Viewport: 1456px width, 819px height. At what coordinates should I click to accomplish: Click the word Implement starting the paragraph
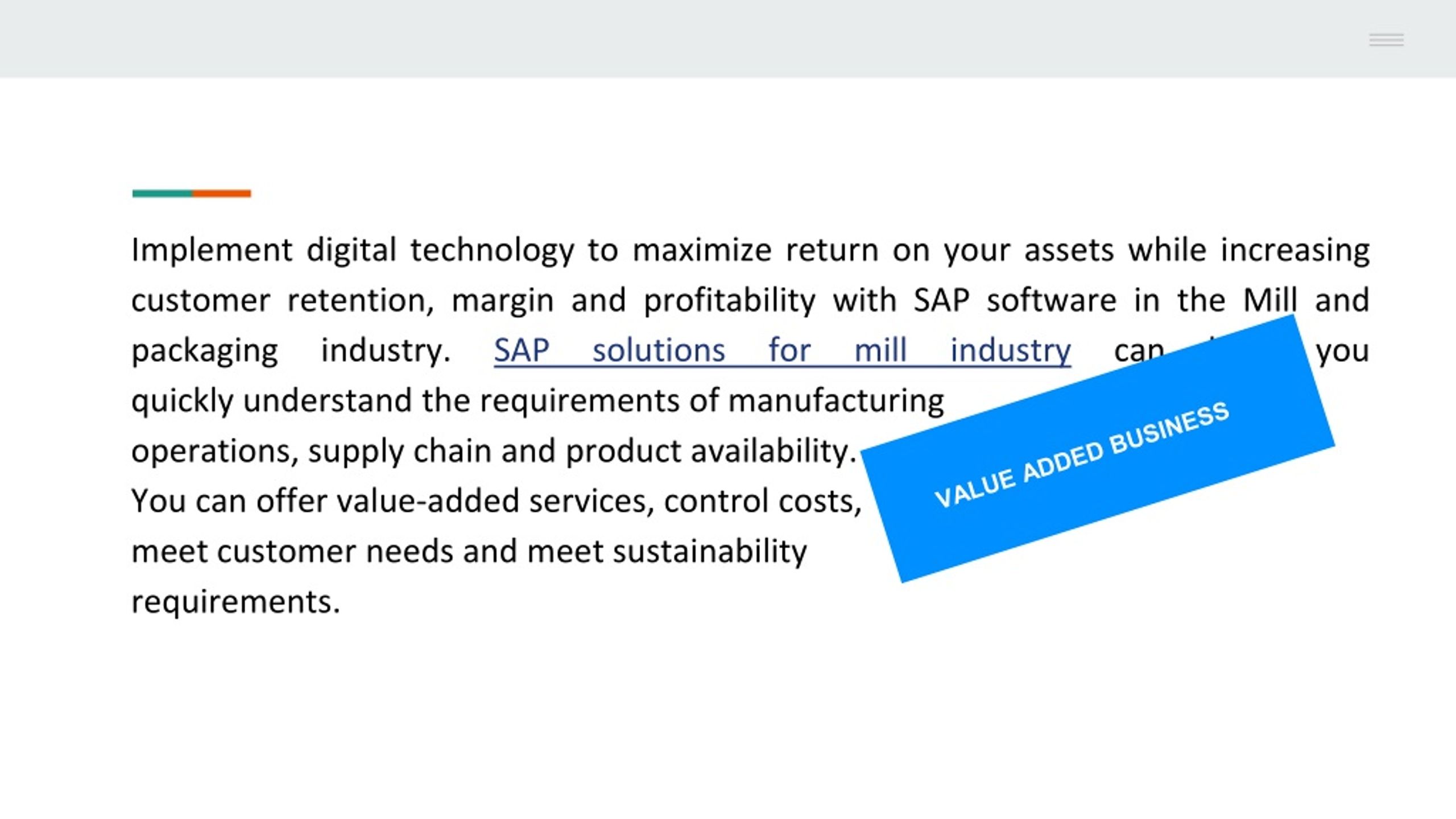coord(212,251)
